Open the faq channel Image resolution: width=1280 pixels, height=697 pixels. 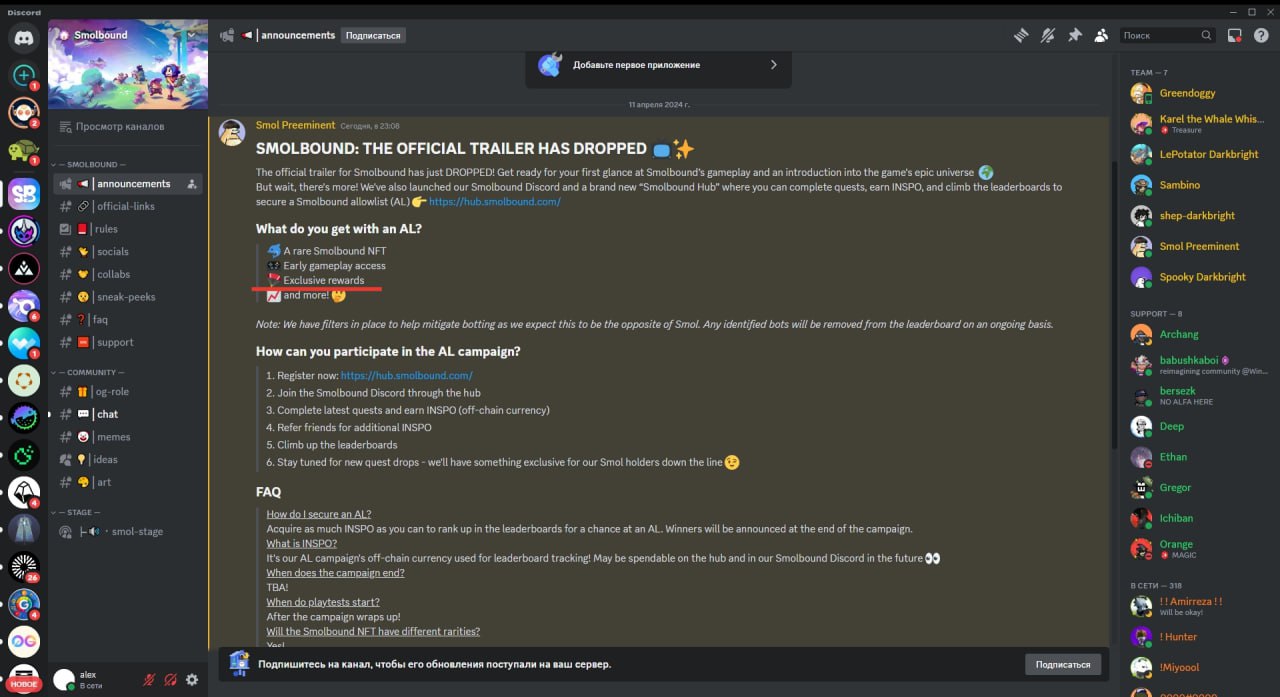pos(128,320)
